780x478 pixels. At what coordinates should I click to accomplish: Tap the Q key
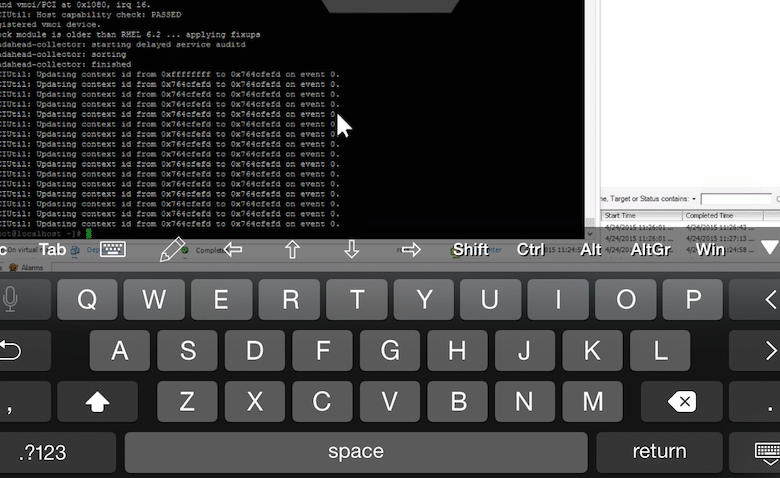87,299
